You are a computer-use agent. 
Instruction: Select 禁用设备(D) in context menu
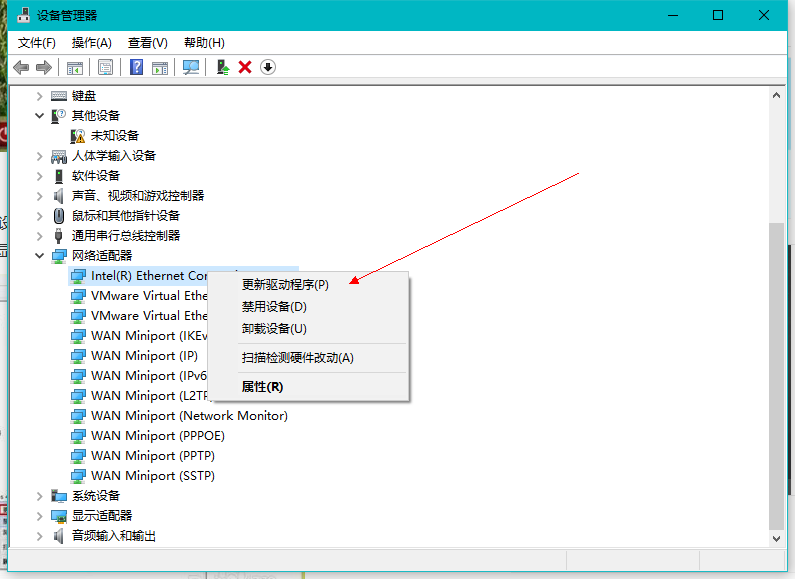274,307
